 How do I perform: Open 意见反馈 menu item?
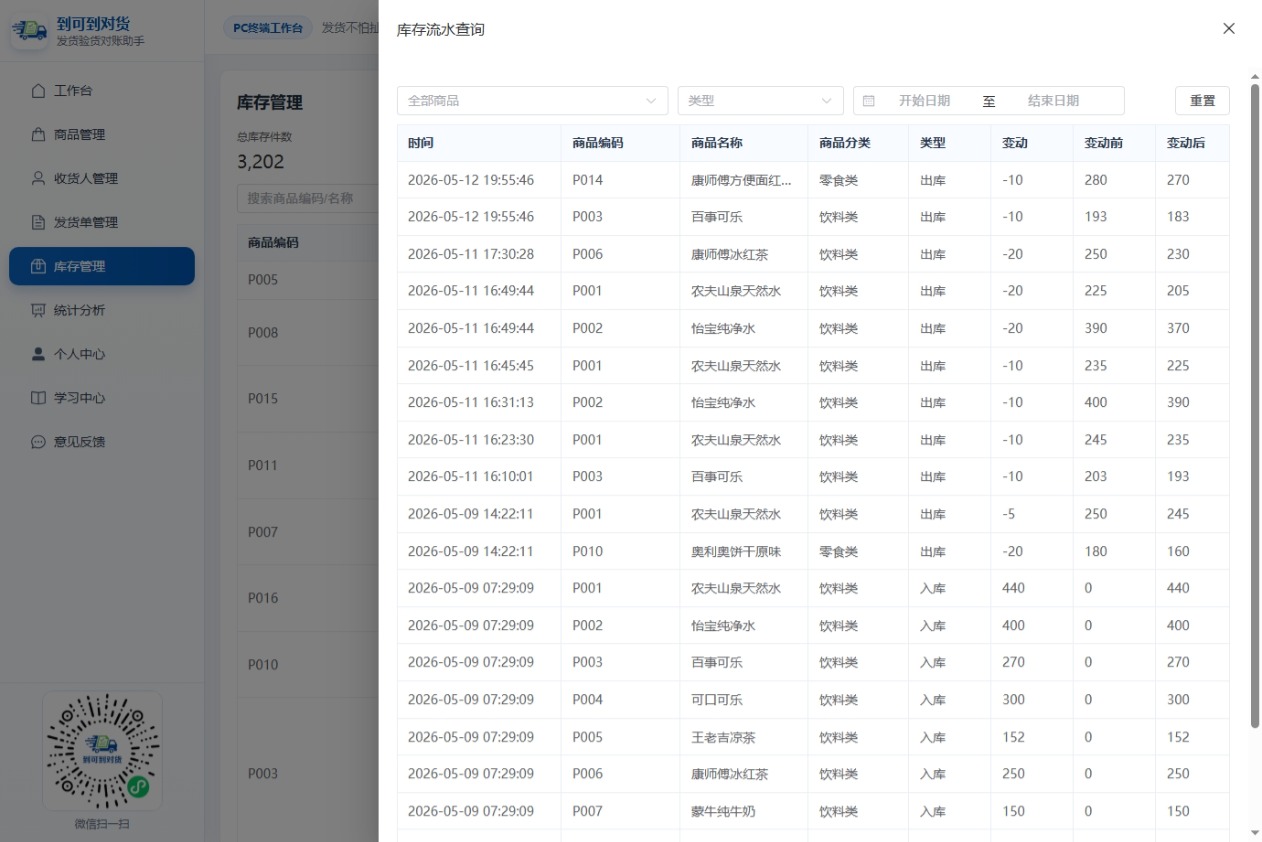(102, 442)
